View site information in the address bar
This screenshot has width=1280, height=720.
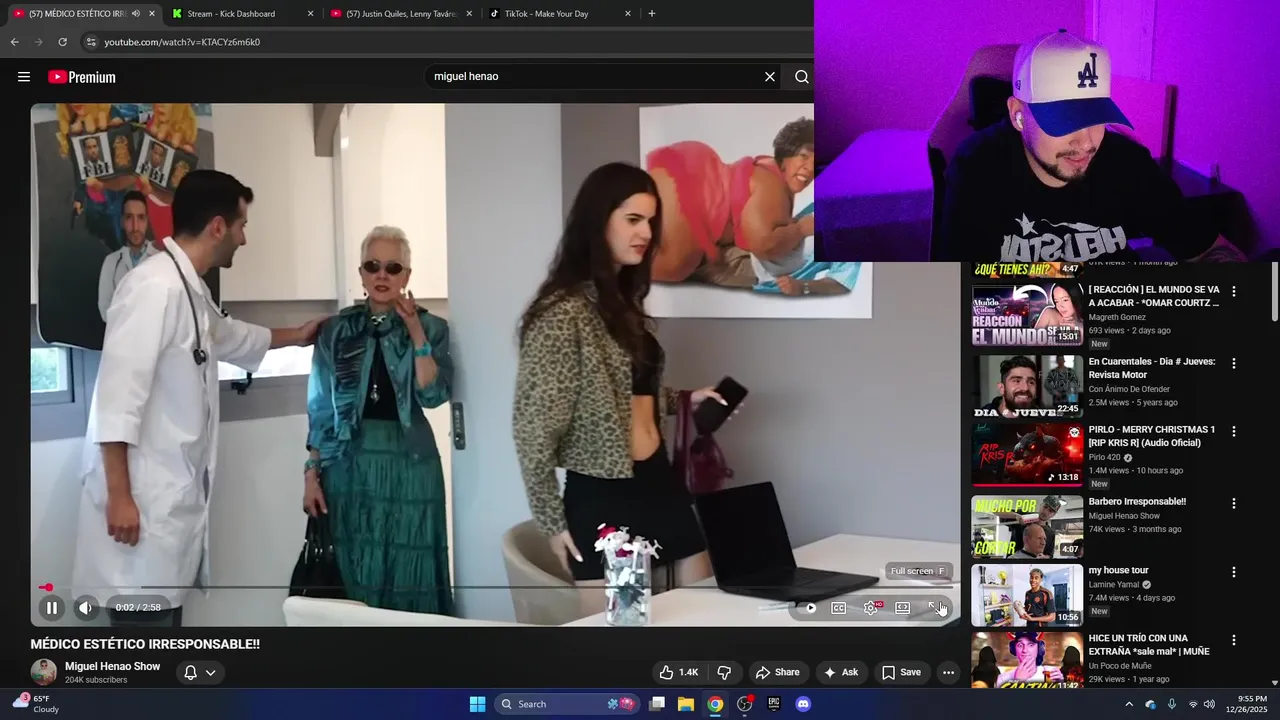pyautogui.click(x=91, y=42)
